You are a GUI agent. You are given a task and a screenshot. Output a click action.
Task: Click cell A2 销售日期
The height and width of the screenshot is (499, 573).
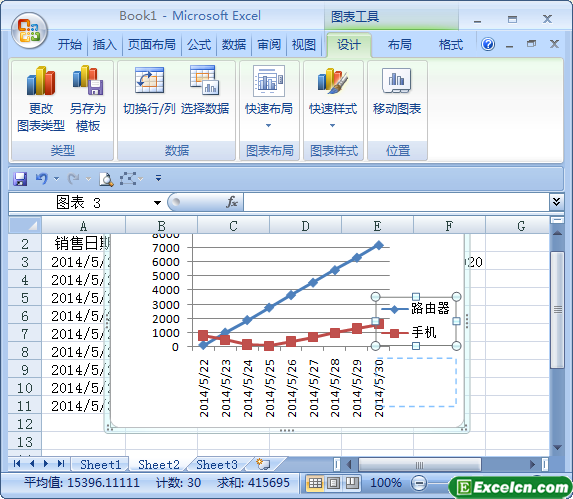[x=75, y=243]
